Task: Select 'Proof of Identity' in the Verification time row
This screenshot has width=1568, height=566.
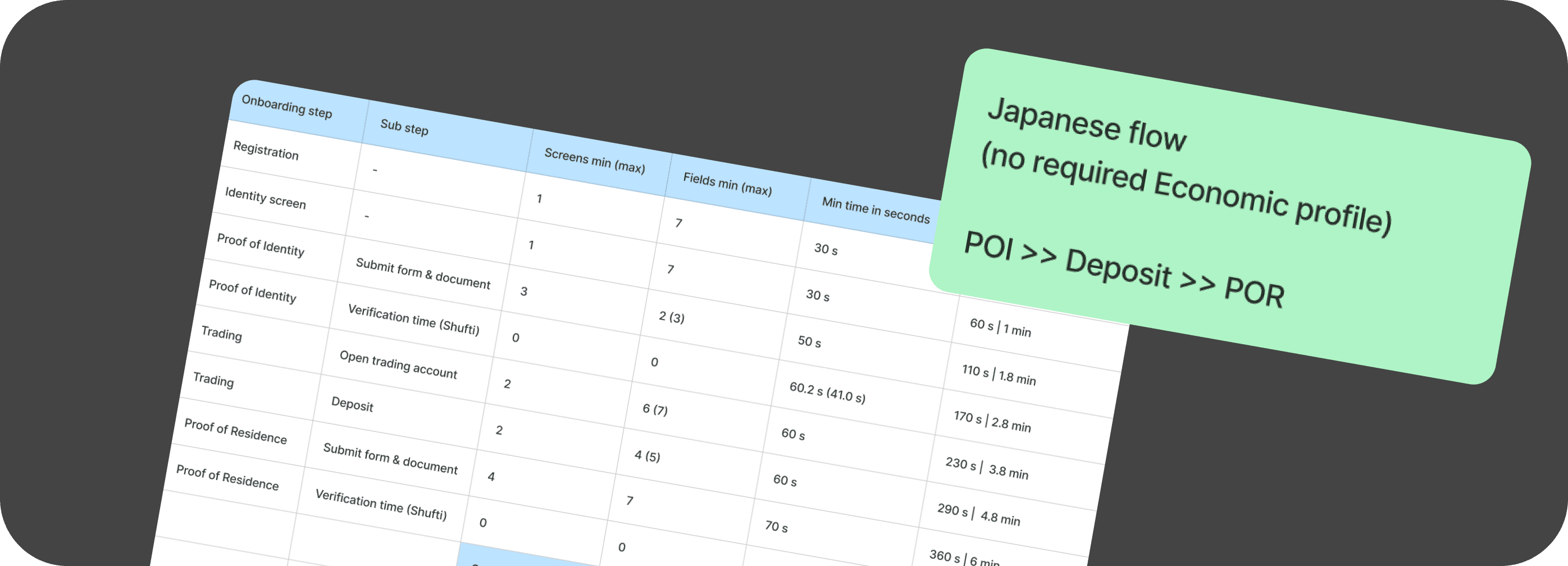Action: (253, 291)
